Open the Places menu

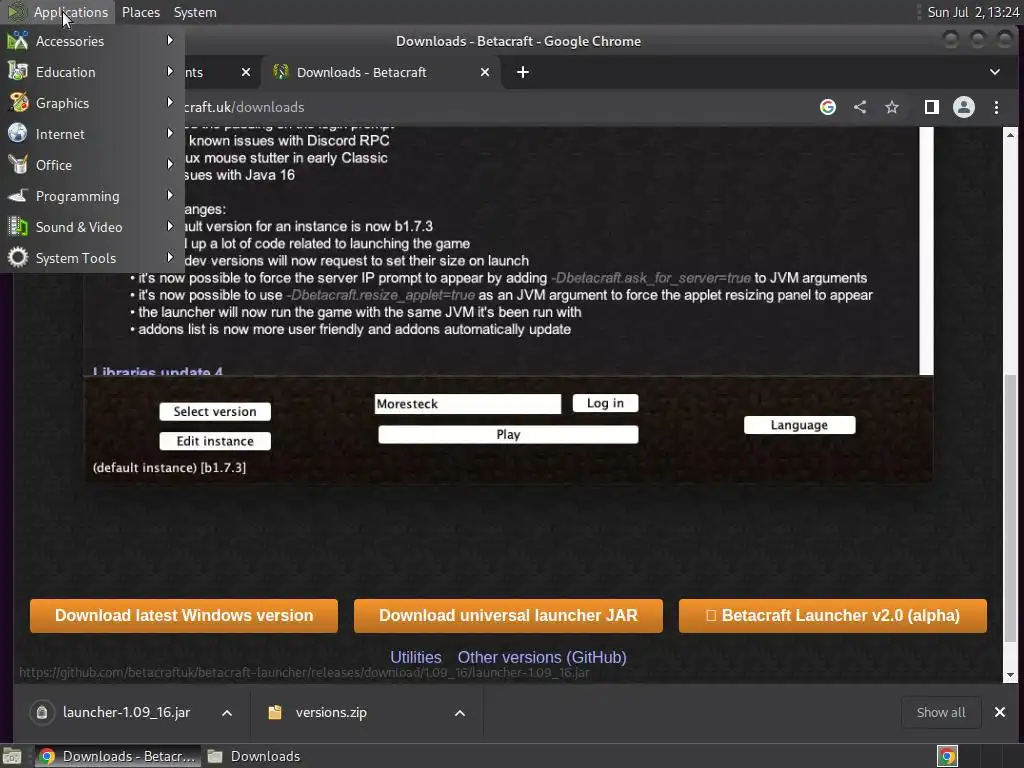coord(141,12)
